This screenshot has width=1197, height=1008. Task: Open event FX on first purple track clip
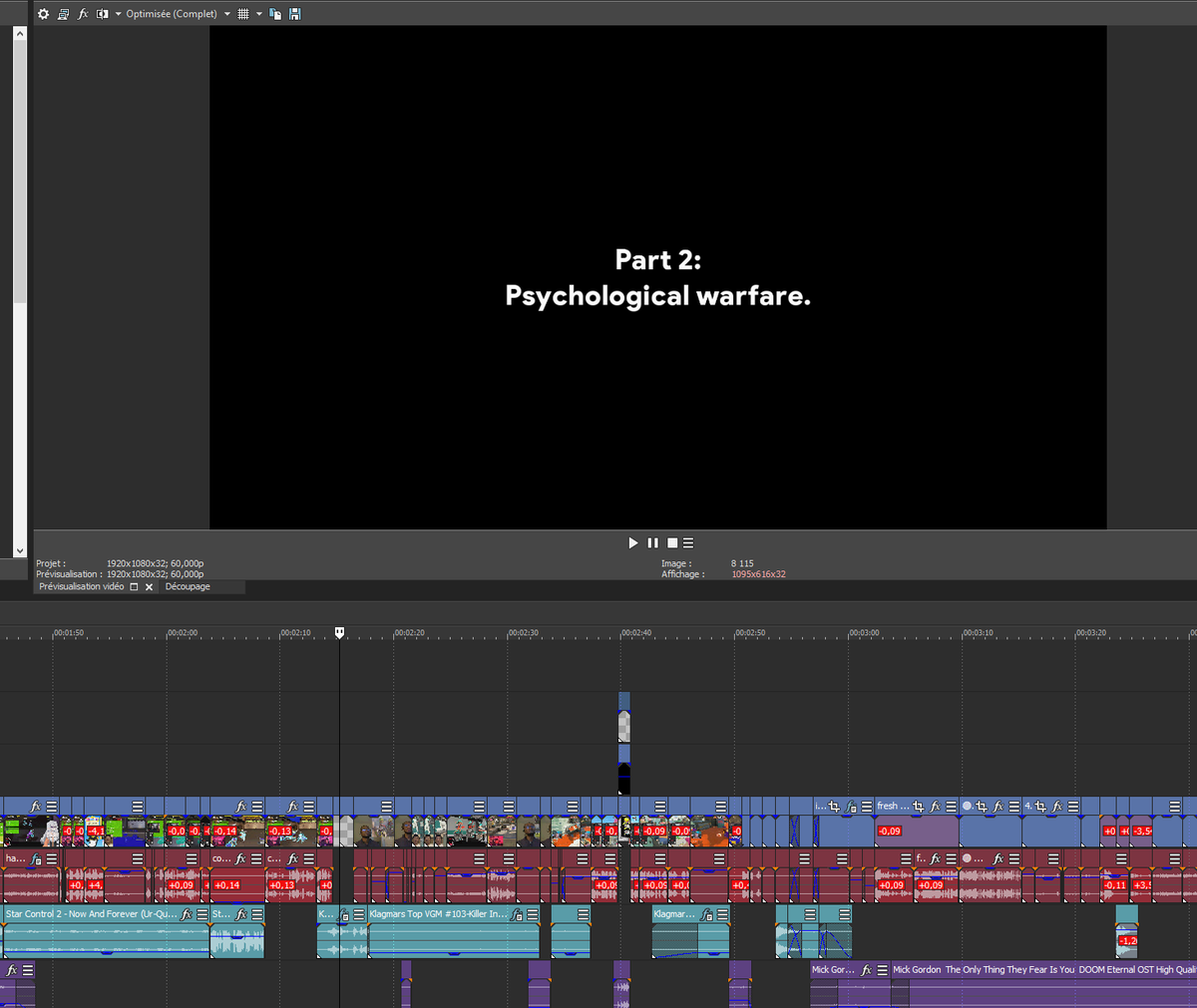[x=12, y=970]
